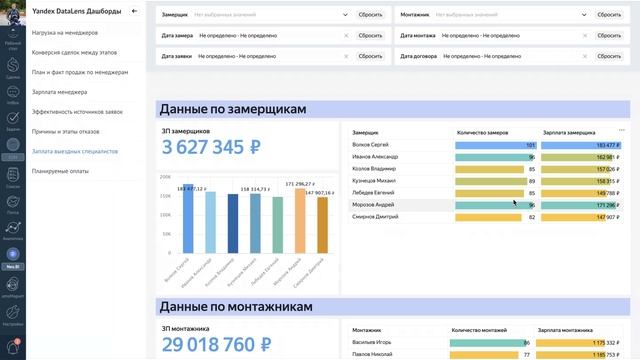Click the 29 018 760 ₽ indicator value

tap(216, 344)
